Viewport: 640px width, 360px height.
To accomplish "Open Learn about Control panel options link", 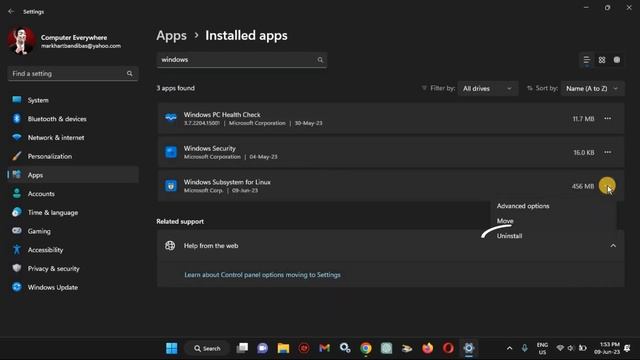I will (x=262, y=275).
